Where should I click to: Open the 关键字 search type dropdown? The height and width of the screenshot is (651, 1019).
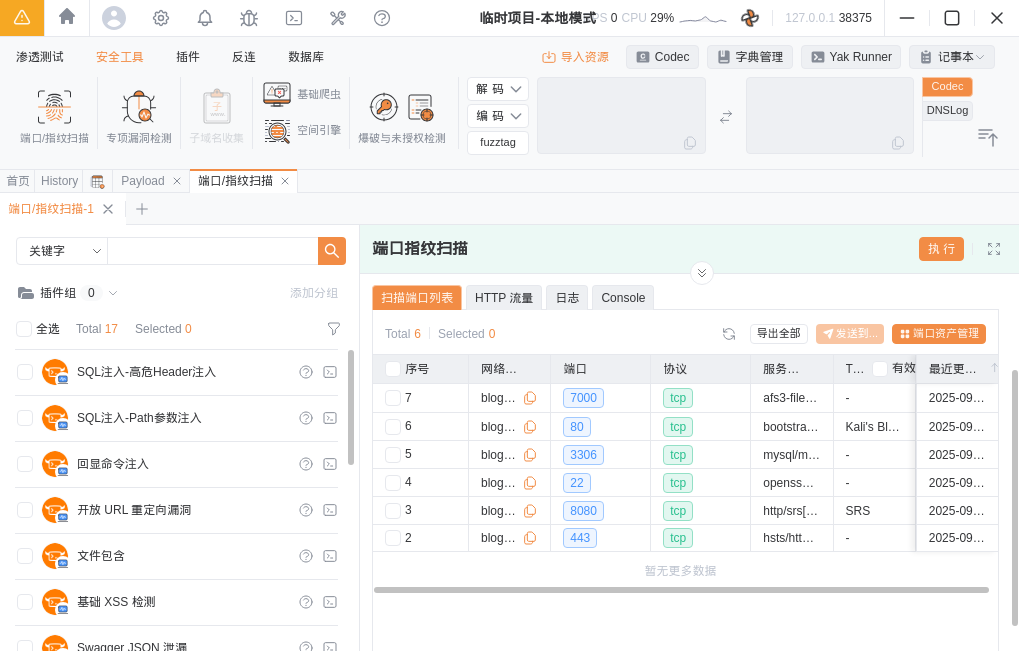coord(62,251)
